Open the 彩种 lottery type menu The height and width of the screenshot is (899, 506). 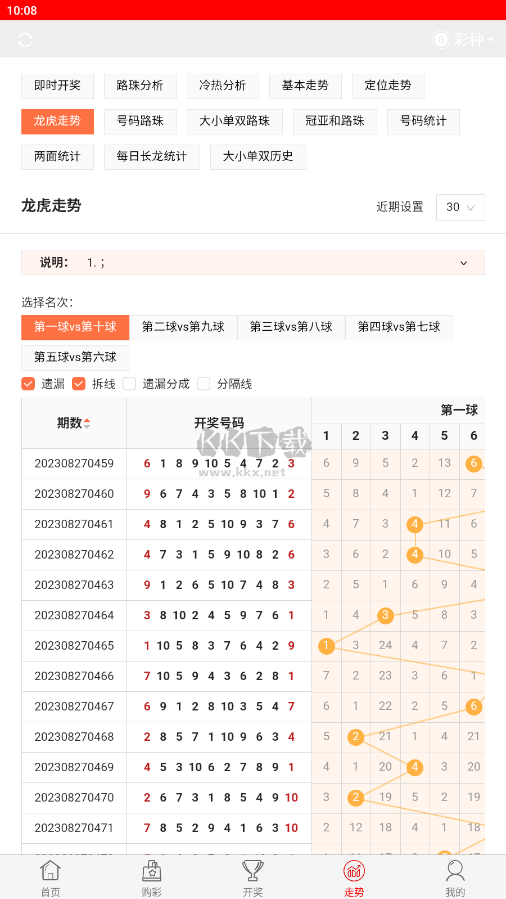(x=463, y=40)
